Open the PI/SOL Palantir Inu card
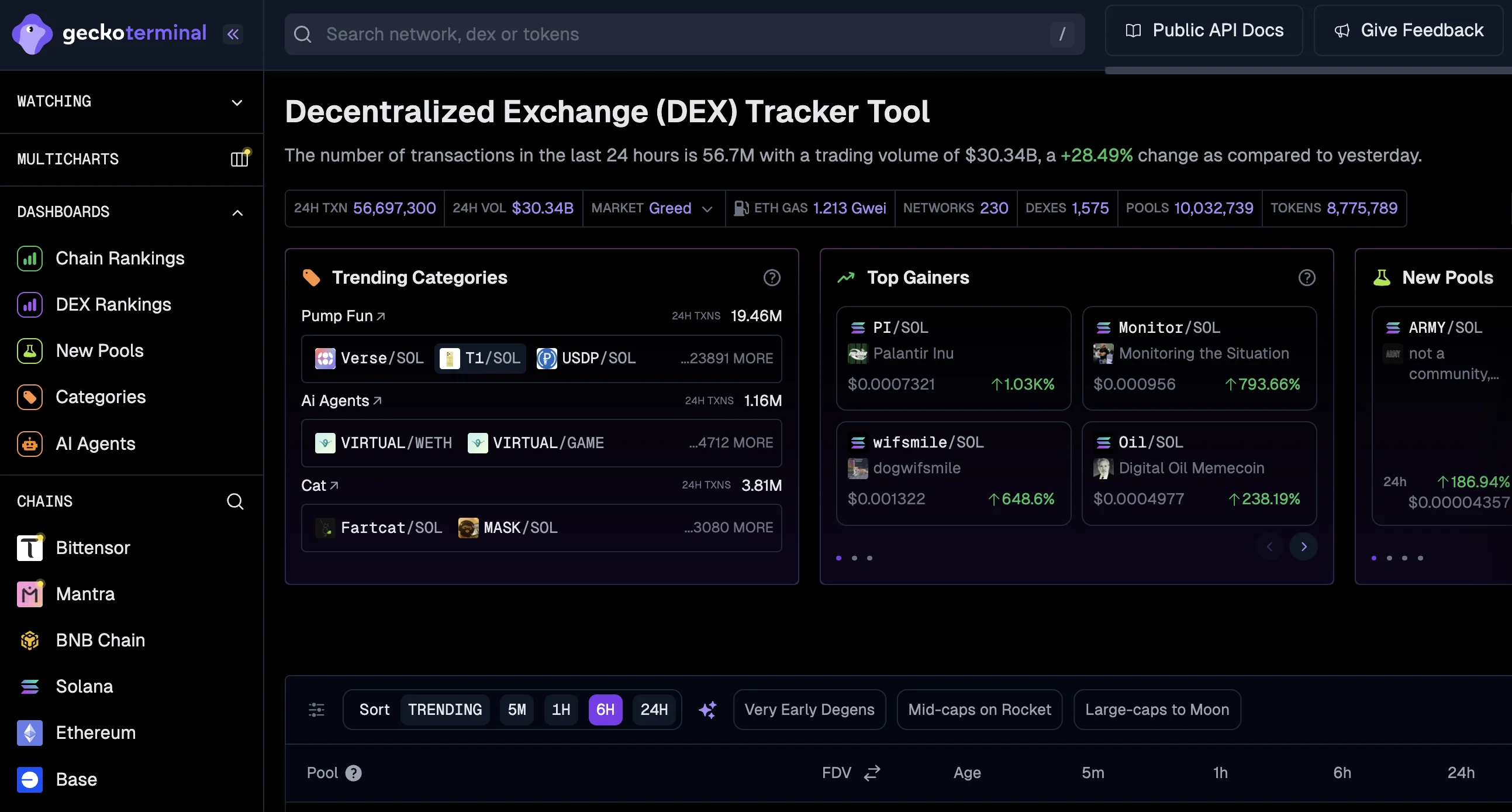The height and width of the screenshot is (812, 1512). pos(953,358)
